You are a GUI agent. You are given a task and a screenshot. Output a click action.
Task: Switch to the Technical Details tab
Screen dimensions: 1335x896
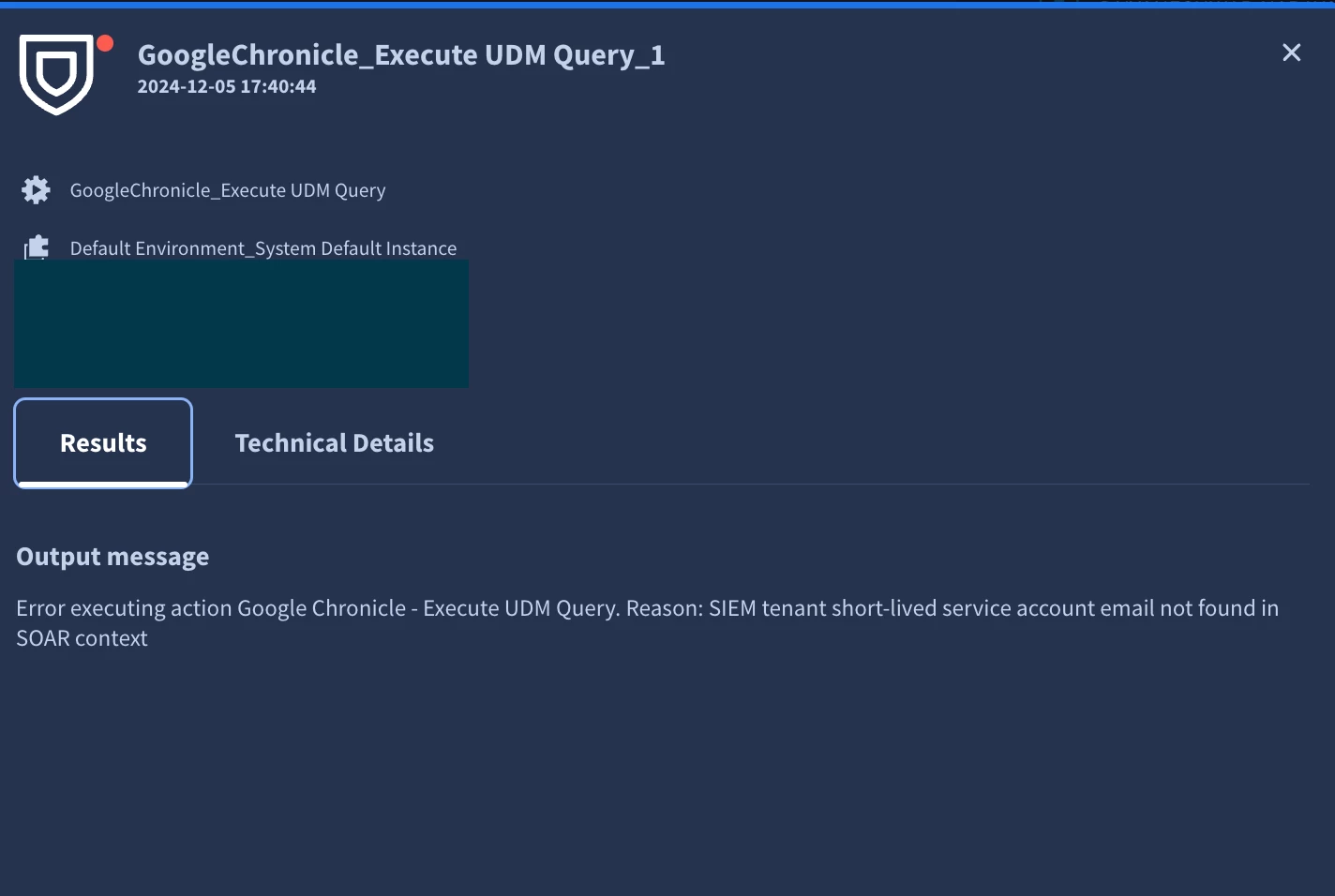coord(335,443)
